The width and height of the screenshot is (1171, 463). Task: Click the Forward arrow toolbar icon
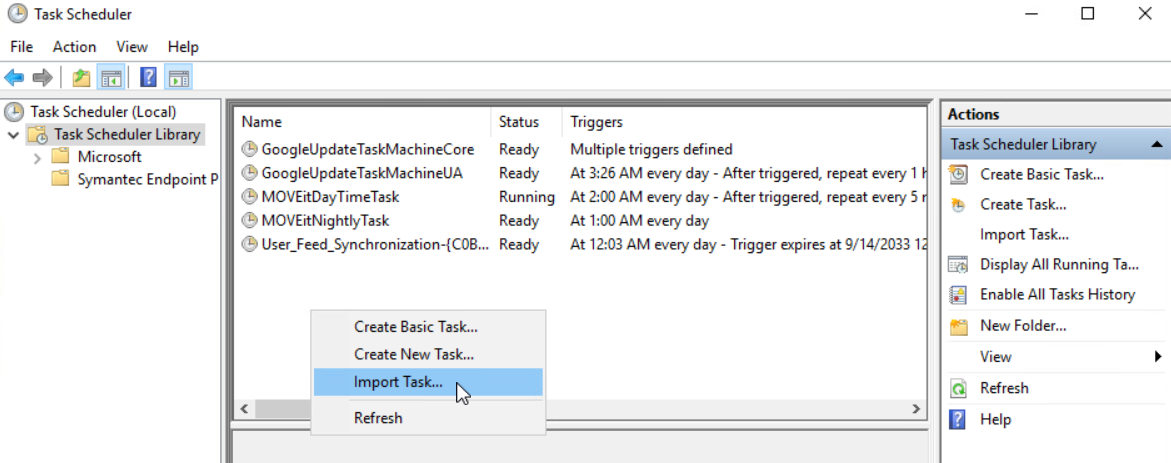pos(43,77)
